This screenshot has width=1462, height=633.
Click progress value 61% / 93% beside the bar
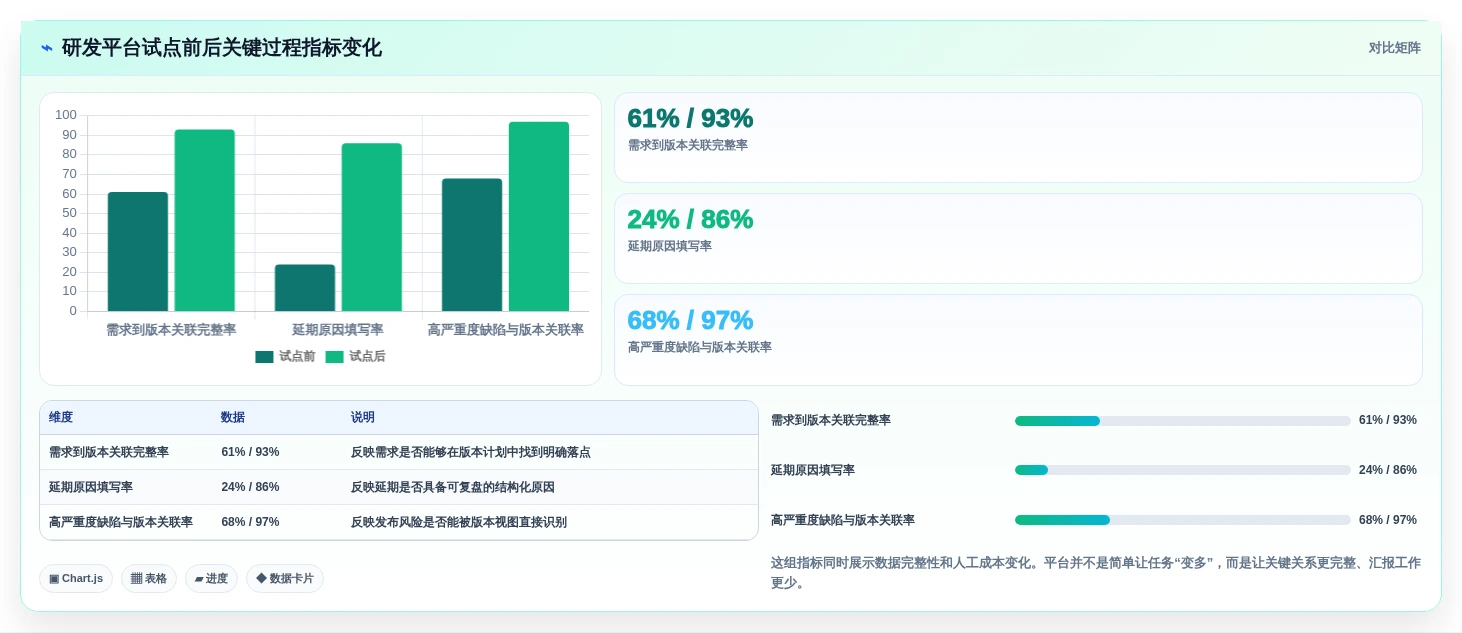click(x=1388, y=420)
